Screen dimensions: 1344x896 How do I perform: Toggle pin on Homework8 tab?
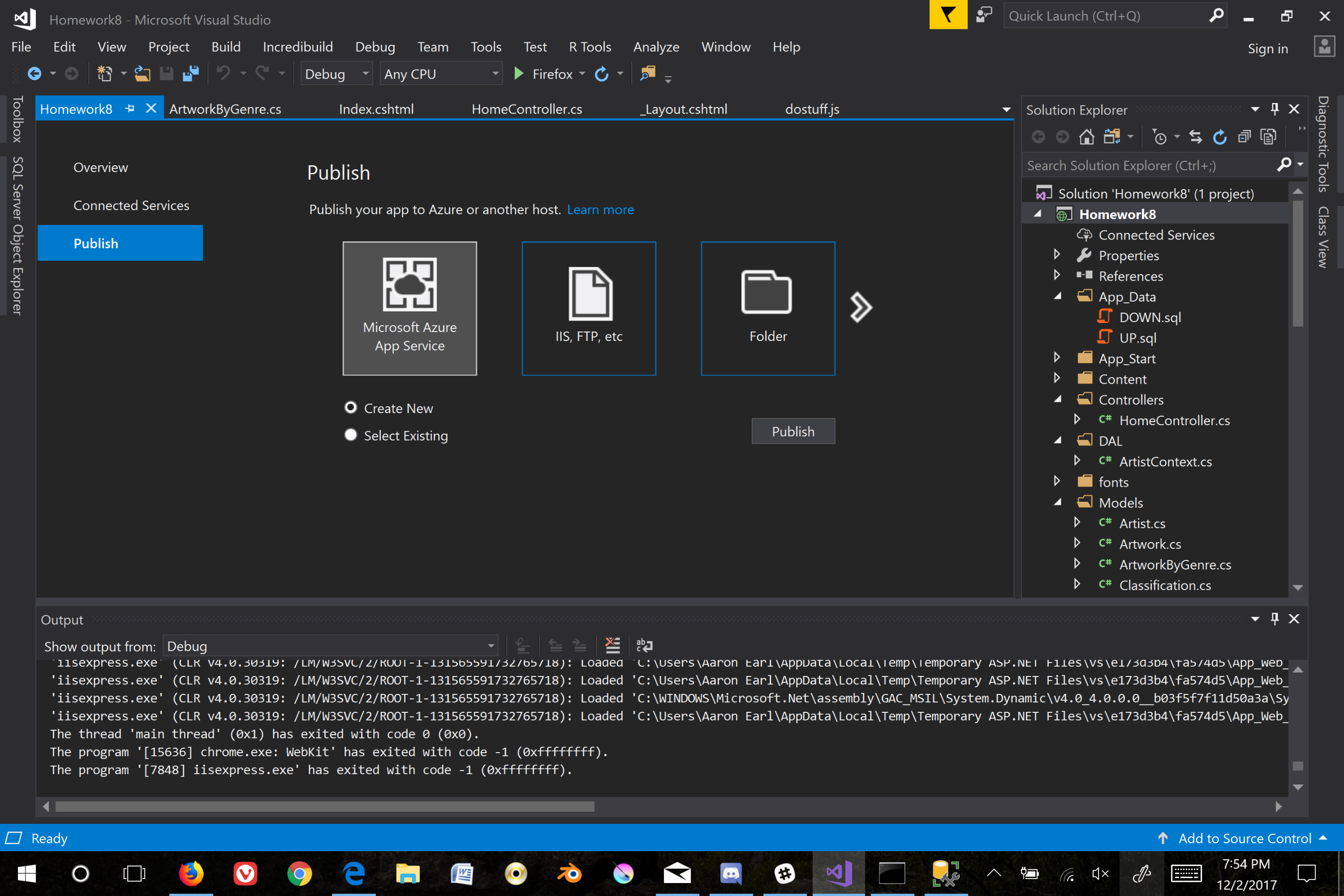tap(130, 109)
